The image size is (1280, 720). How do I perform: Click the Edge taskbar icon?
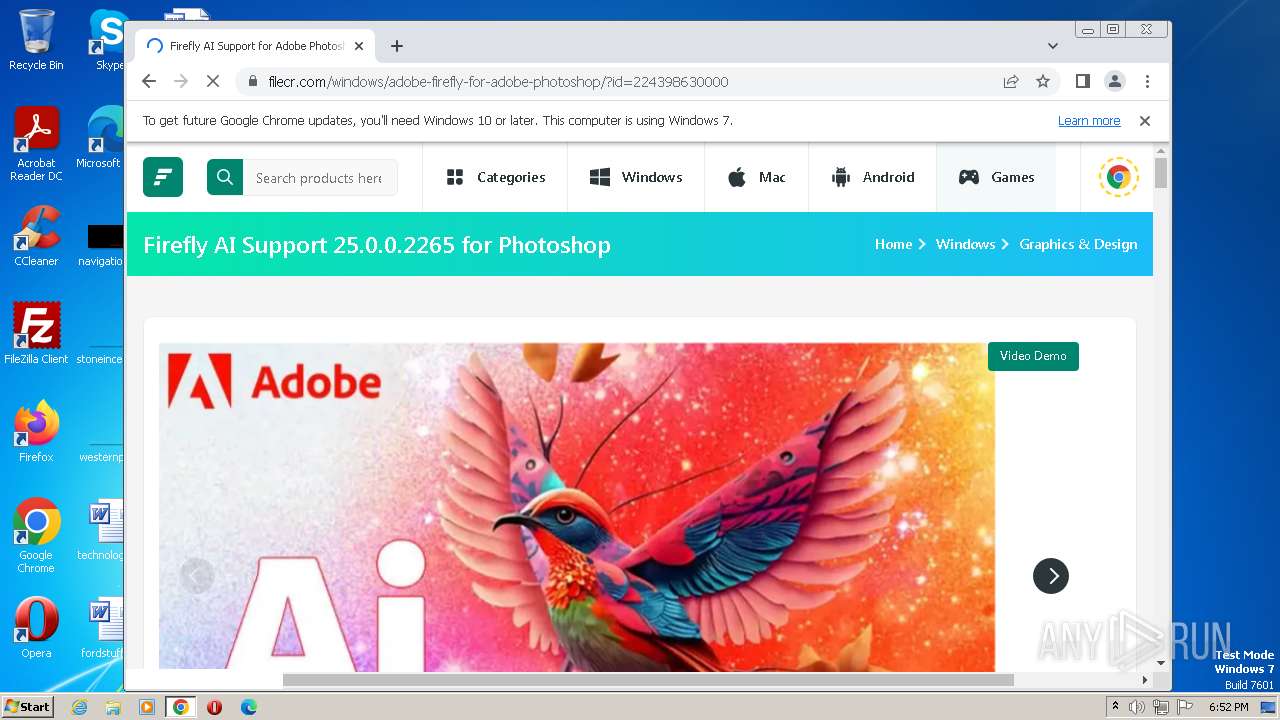[248, 707]
